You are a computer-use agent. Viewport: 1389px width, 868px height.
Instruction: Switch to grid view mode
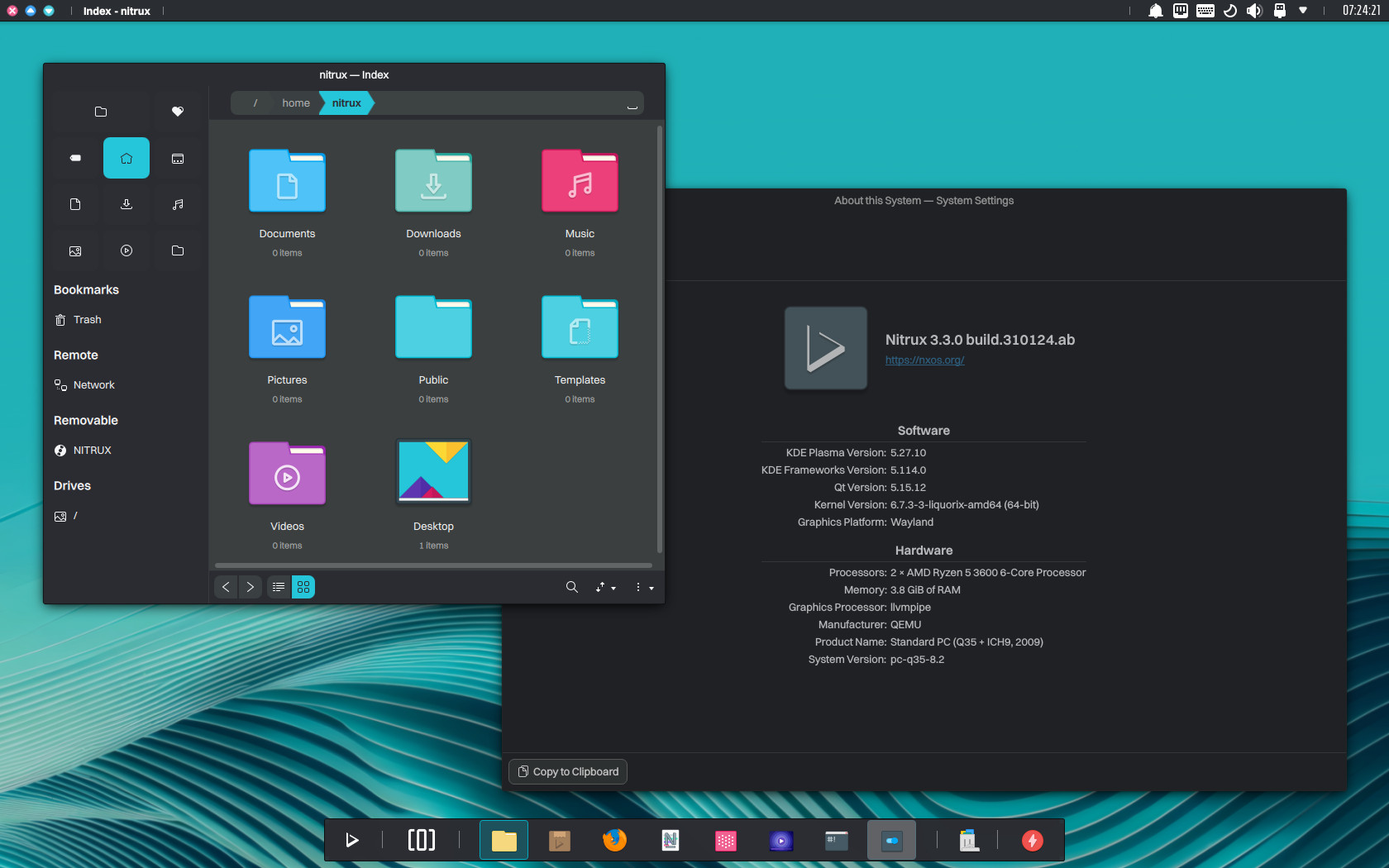303,587
